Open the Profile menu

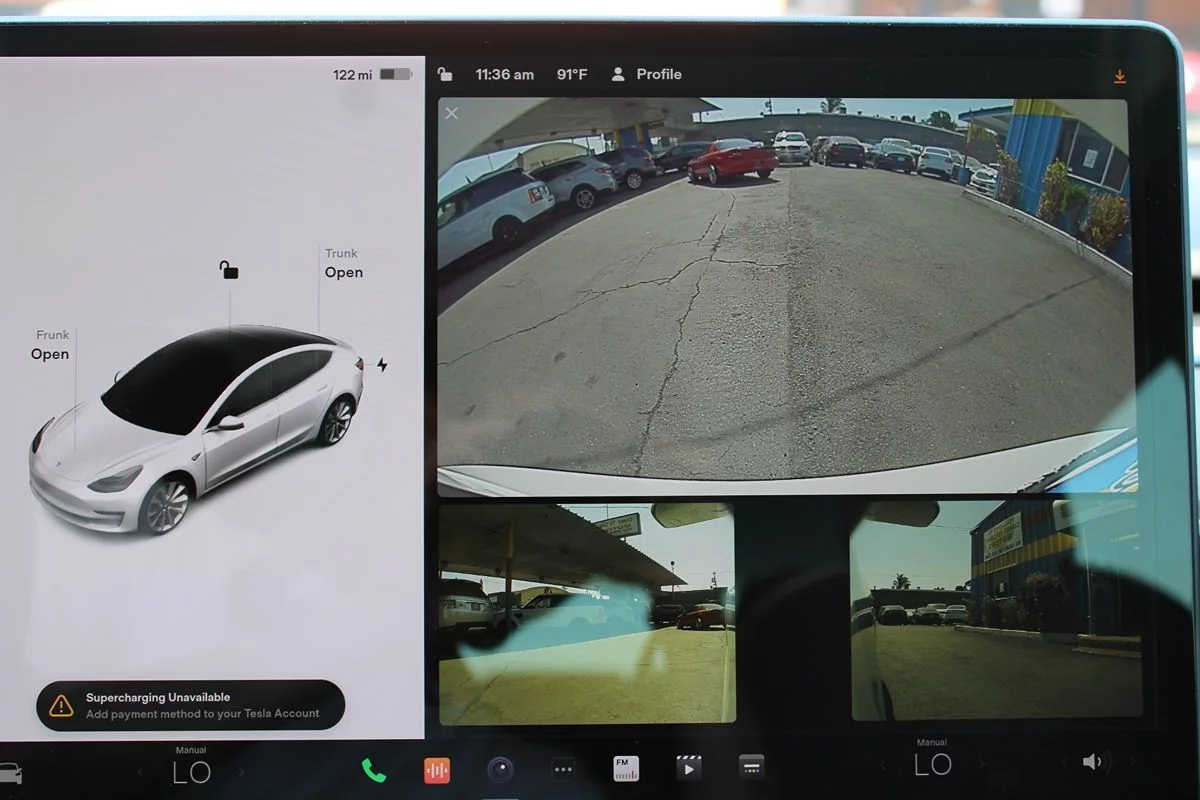(646, 74)
